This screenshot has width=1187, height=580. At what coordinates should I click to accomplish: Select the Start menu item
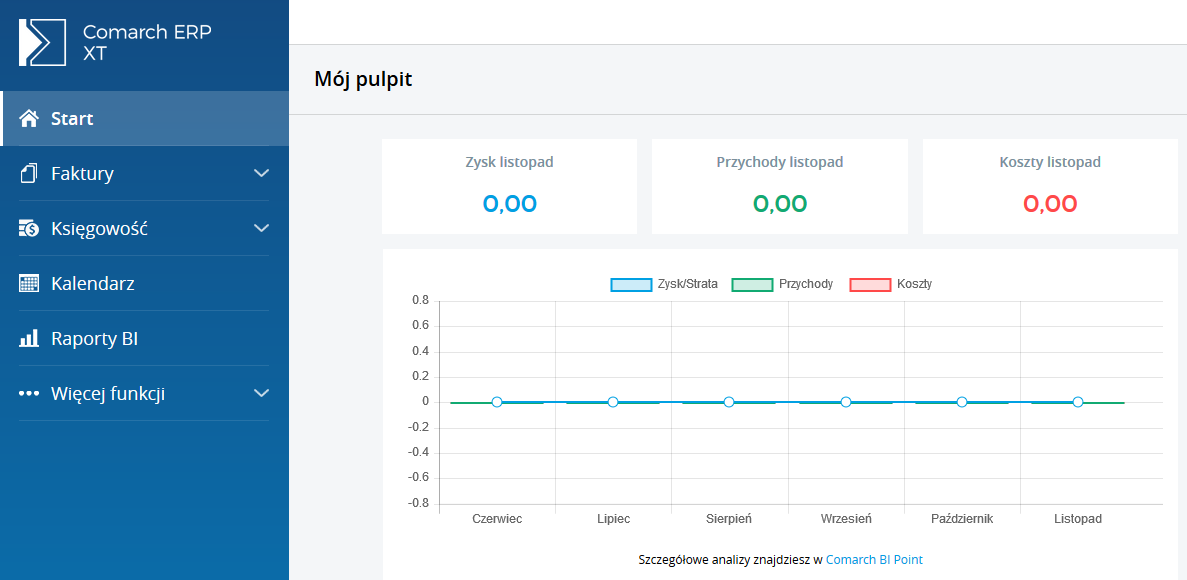pos(145,119)
